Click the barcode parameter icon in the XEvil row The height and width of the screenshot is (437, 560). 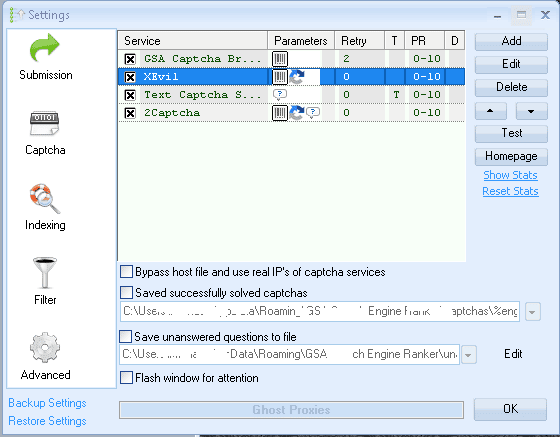click(280, 77)
